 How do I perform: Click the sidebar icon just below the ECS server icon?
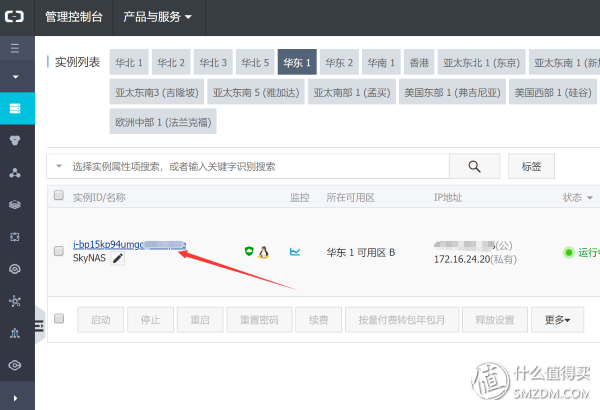click(15, 140)
